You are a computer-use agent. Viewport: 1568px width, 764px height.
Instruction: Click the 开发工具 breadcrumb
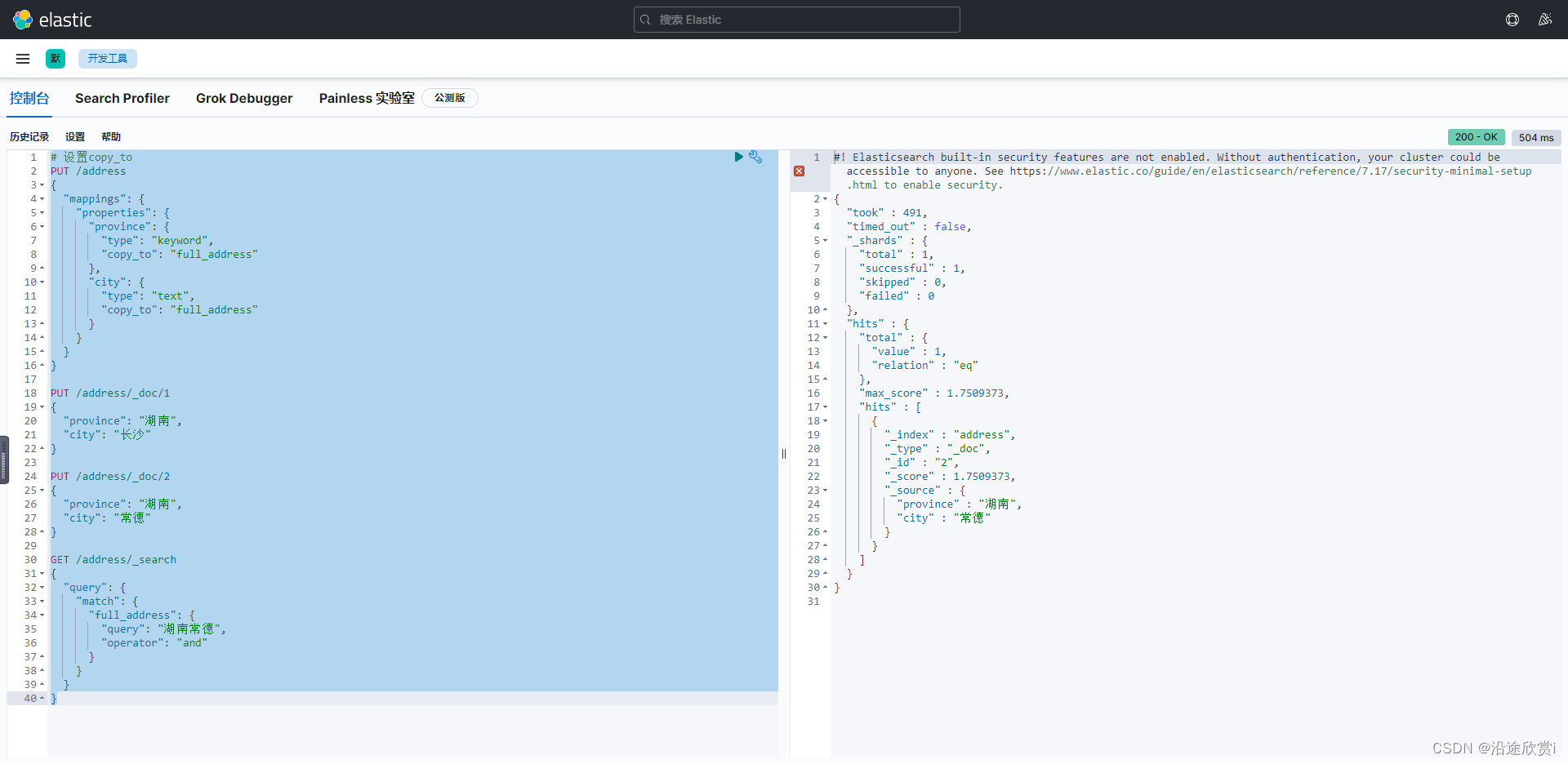tap(108, 59)
